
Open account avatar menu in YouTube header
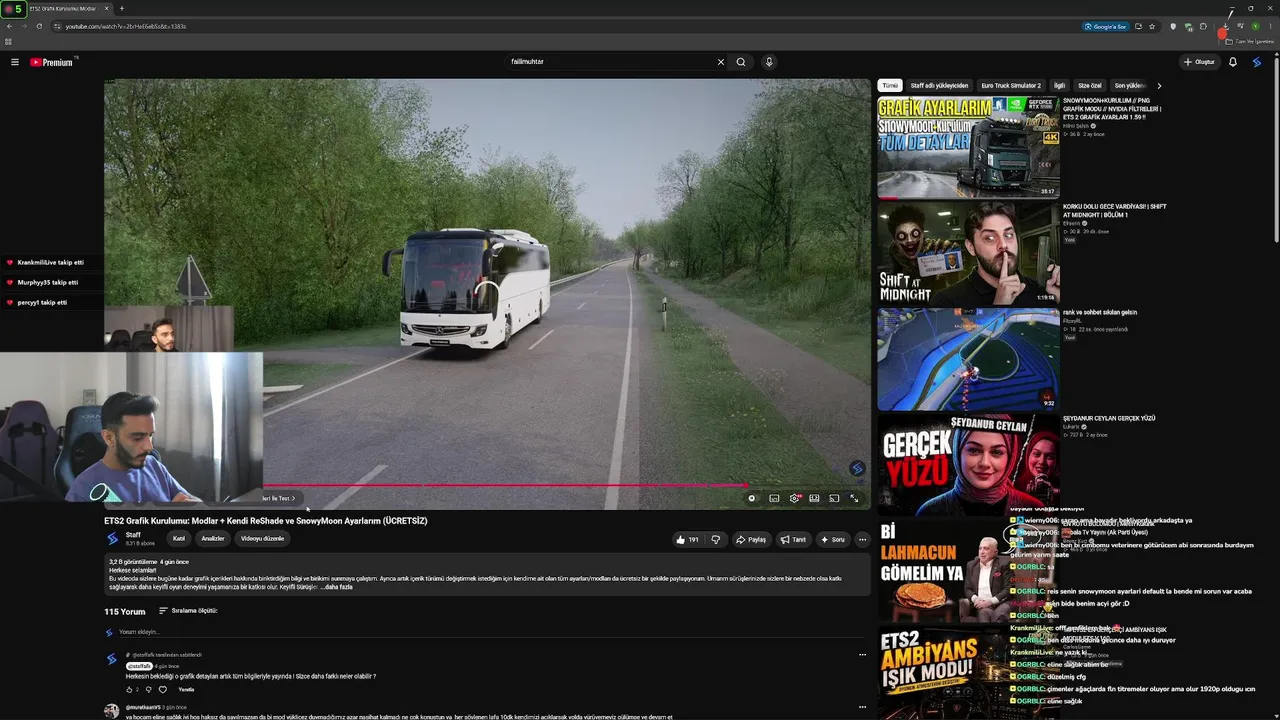tap(1257, 62)
